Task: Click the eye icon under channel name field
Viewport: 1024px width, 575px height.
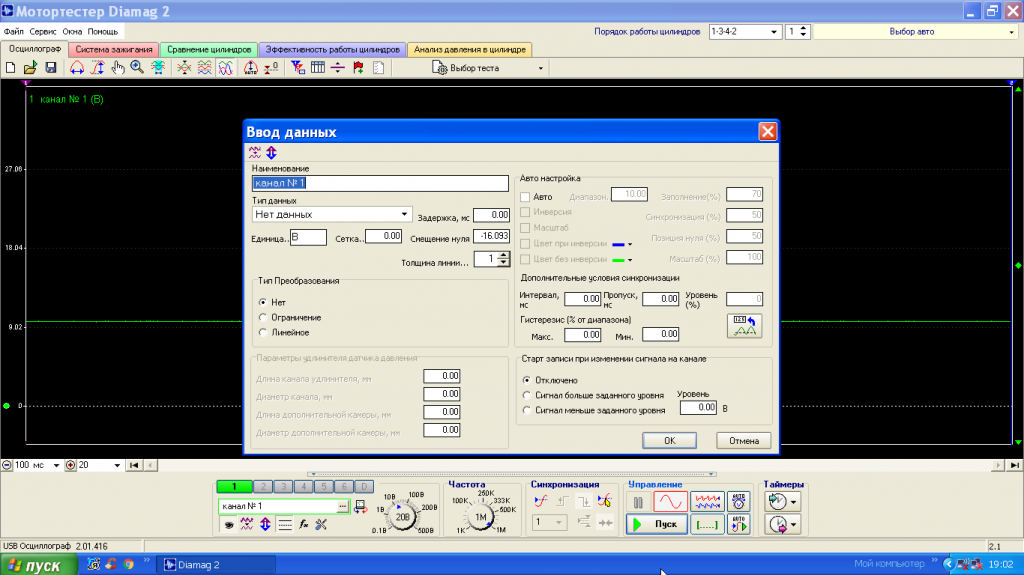Action: (229, 524)
